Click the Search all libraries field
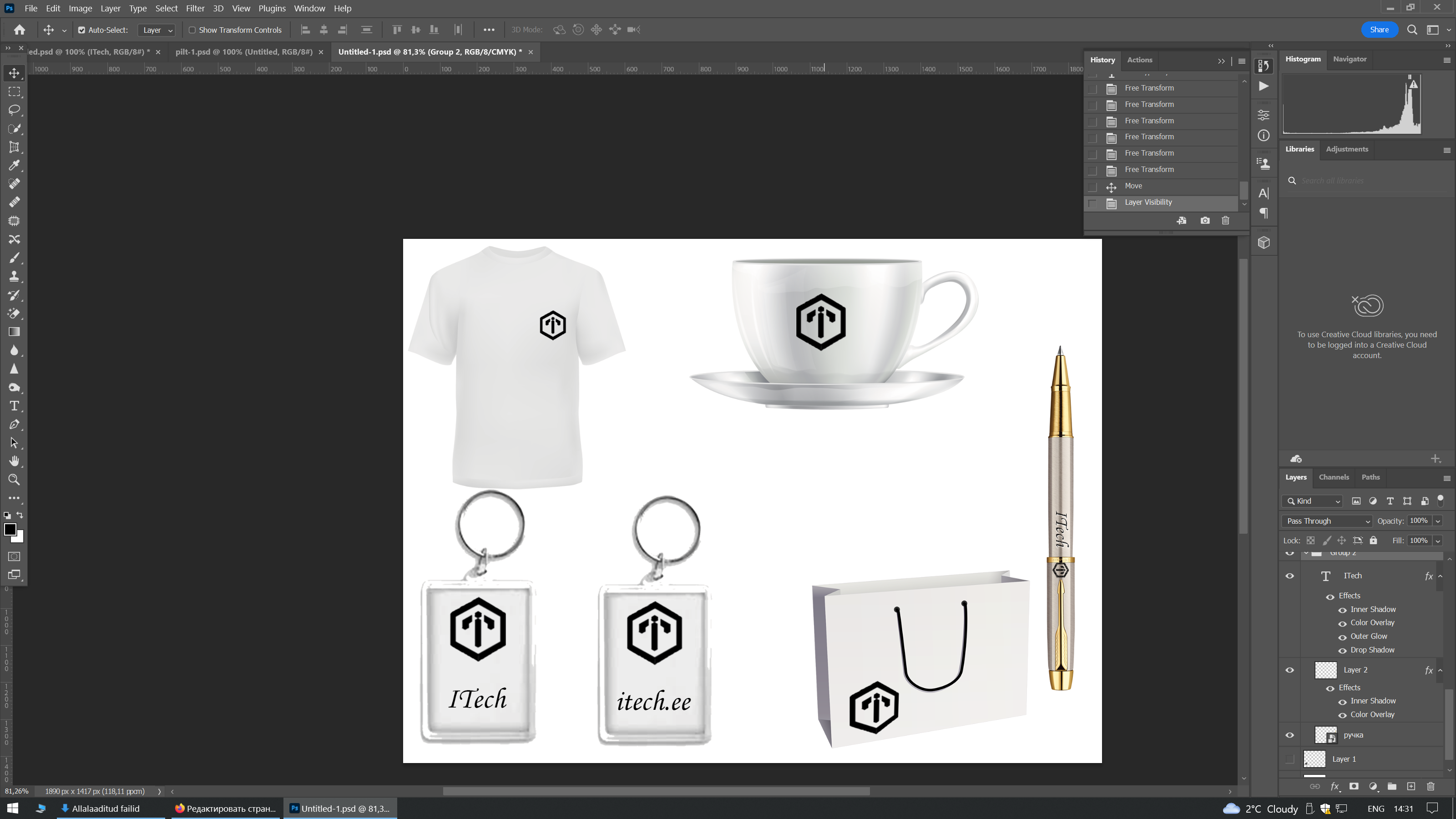Screen dimensions: 1456x819 coord(1368,181)
